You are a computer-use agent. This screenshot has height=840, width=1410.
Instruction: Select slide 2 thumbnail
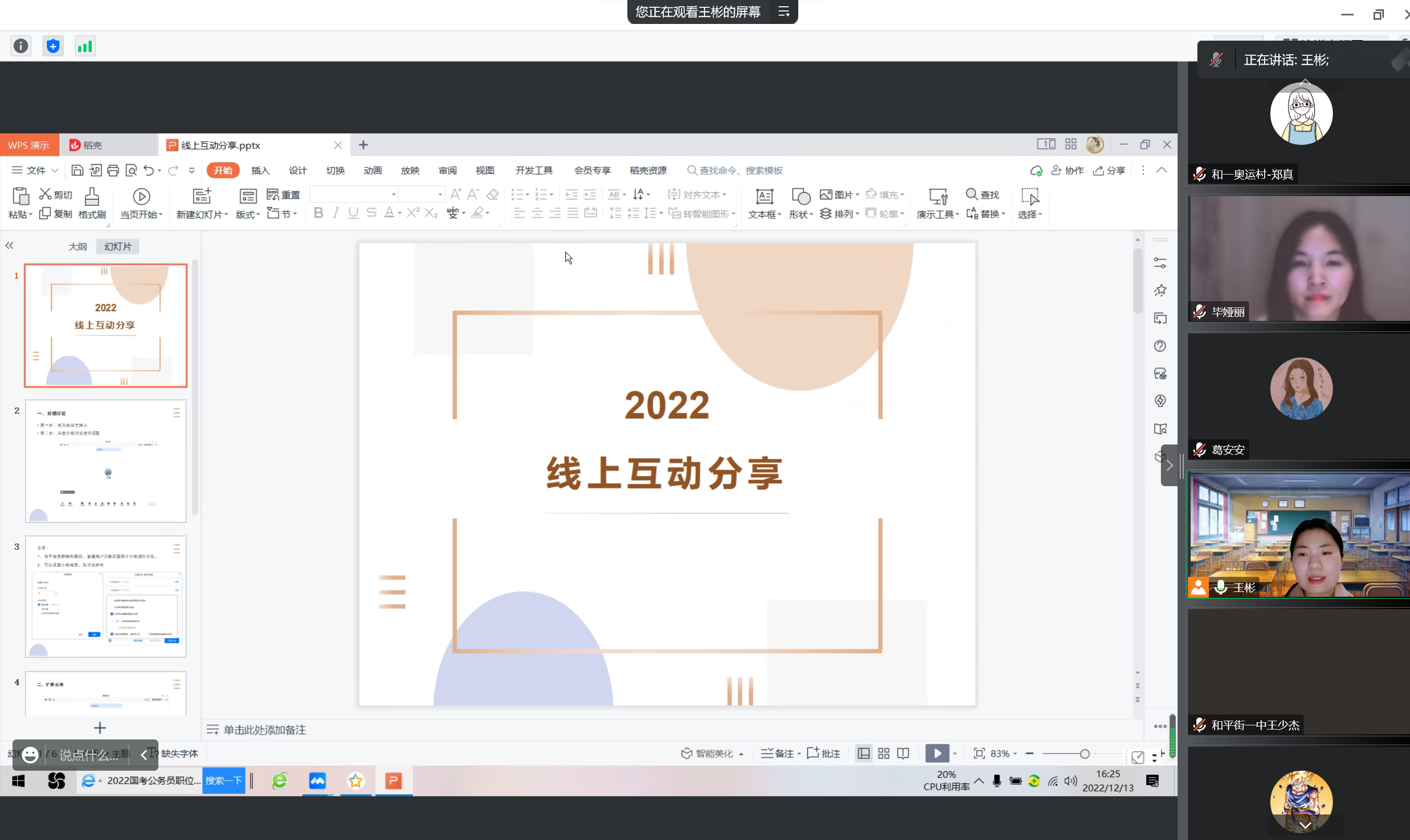click(x=106, y=461)
